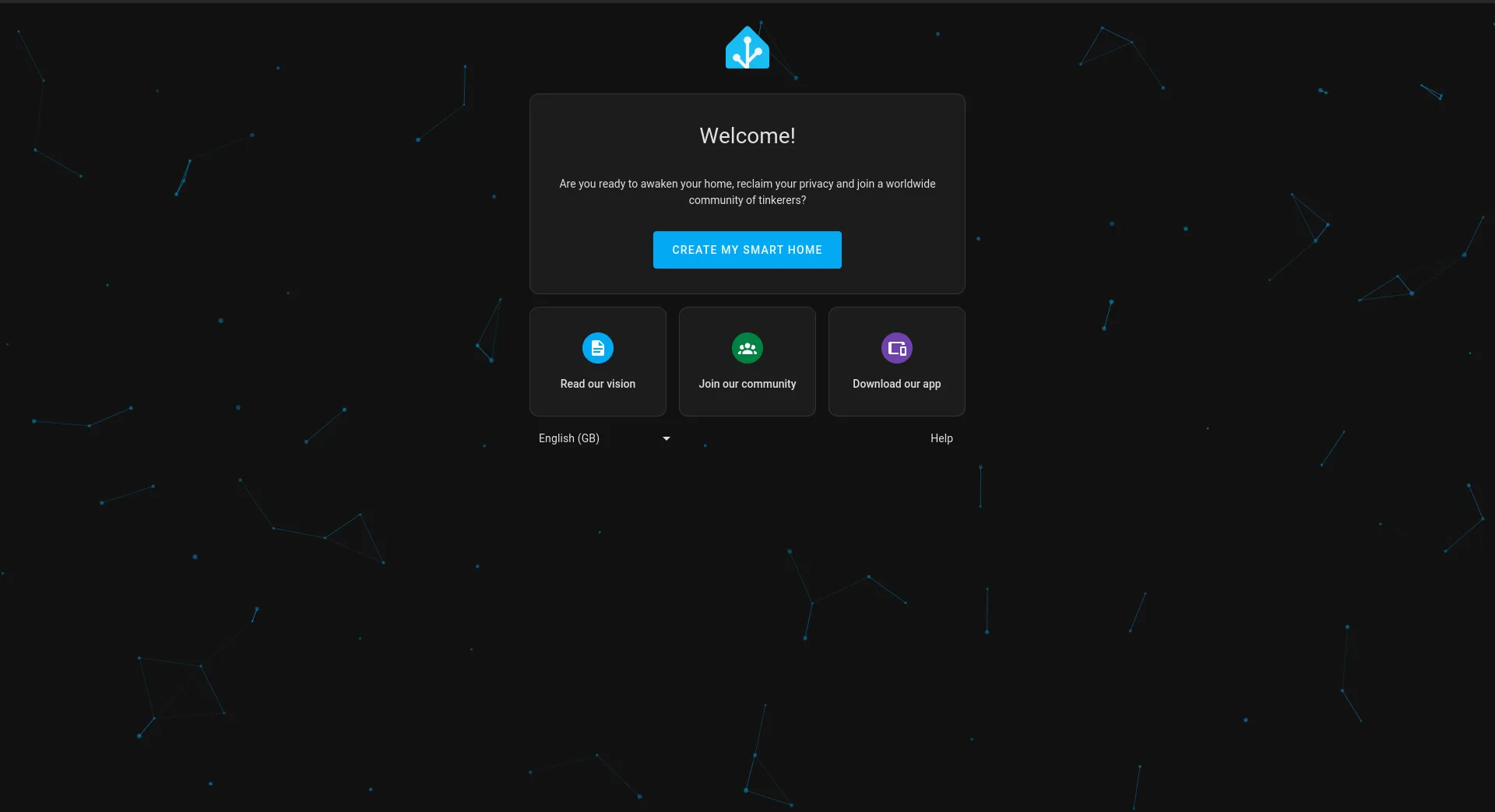Viewport: 1495px width, 812px height.
Task: Select the Home Assistant house logo above Welcome
Action: [x=747, y=47]
